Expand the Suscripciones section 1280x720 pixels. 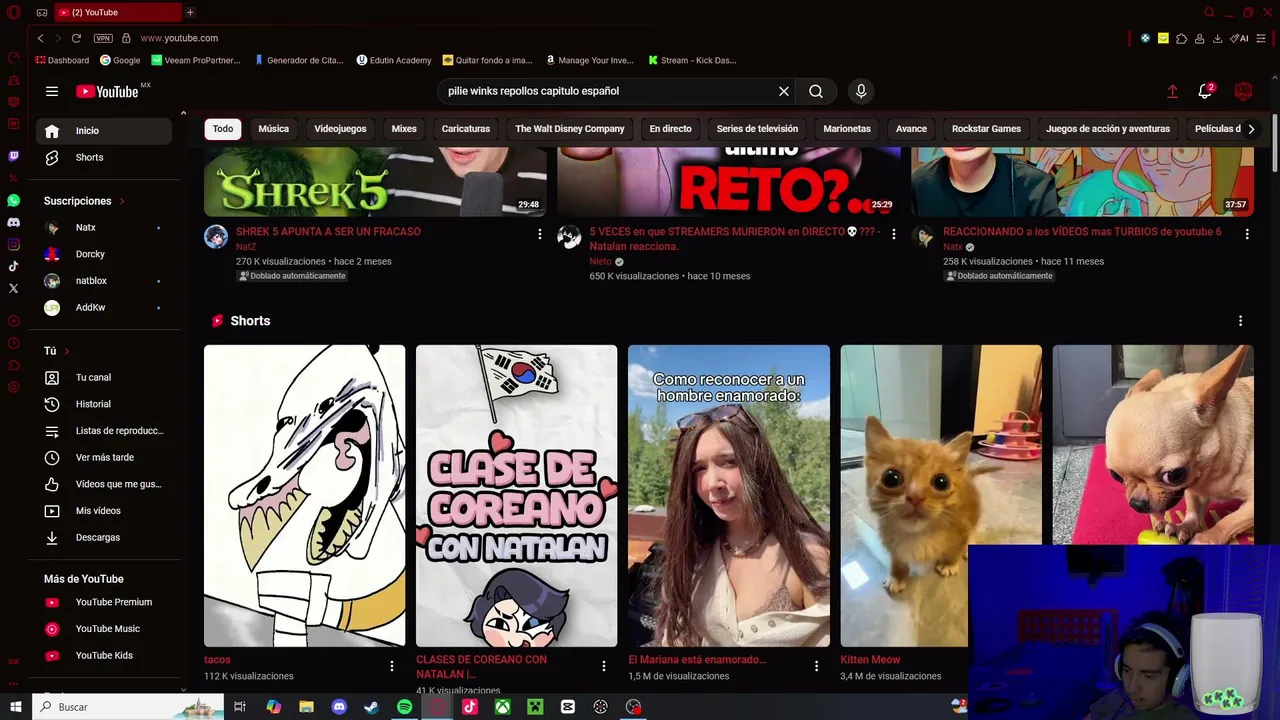[84, 201]
